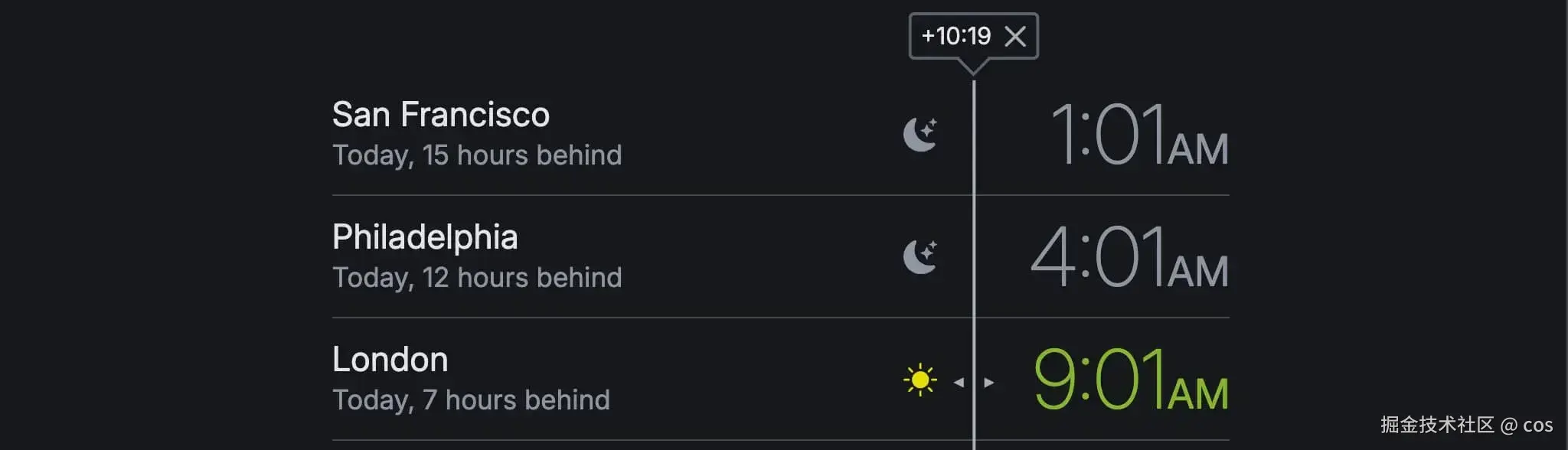Click the "Today, 15 hours behind" text
This screenshot has height=450, width=1568.
pos(476,155)
